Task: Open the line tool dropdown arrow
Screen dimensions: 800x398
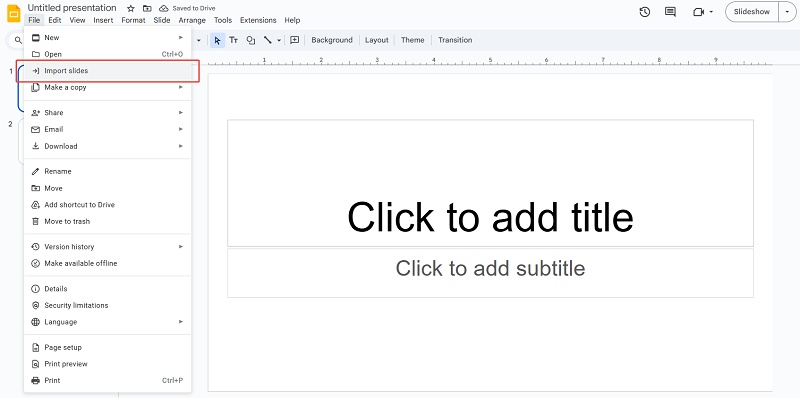Action: (279, 40)
